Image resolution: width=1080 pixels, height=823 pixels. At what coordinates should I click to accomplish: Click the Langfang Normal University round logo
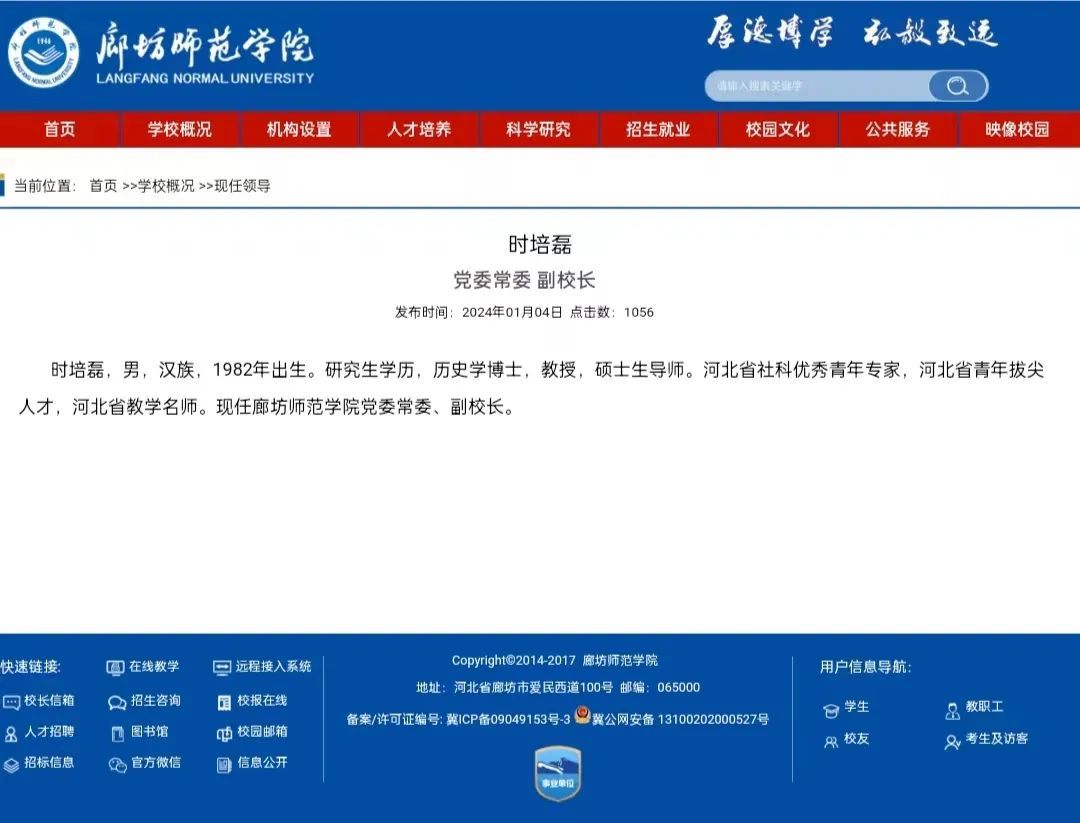(x=43, y=54)
